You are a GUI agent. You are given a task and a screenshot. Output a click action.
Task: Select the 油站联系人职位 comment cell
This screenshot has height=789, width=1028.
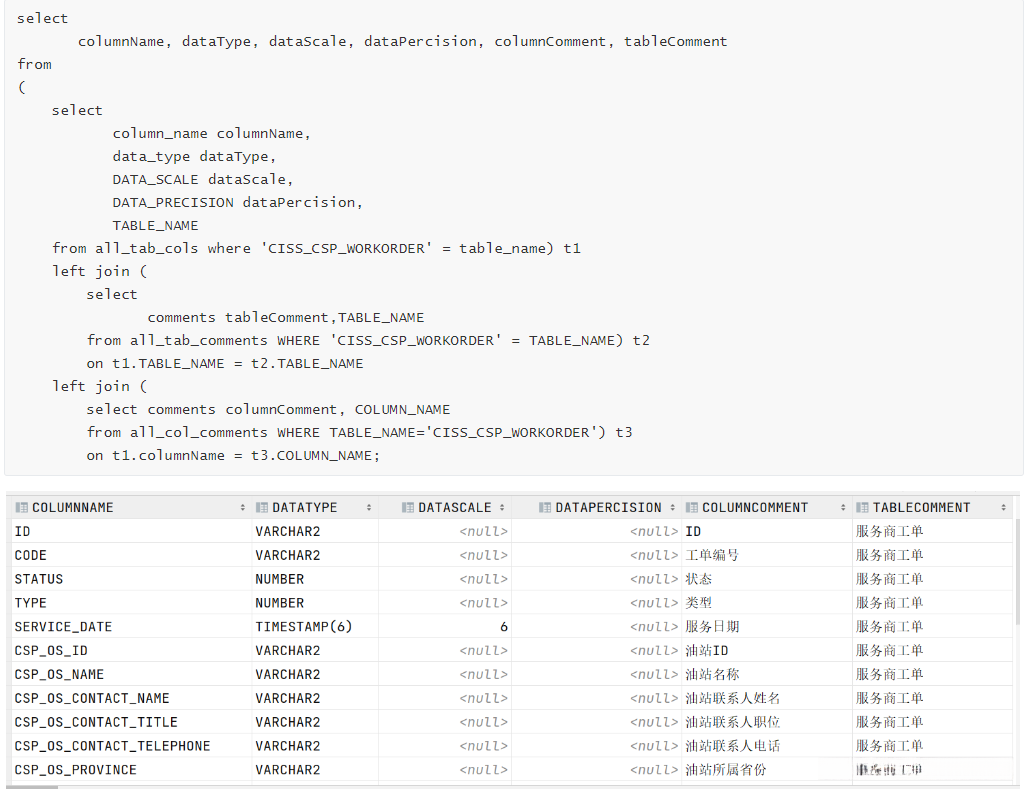coord(767,722)
